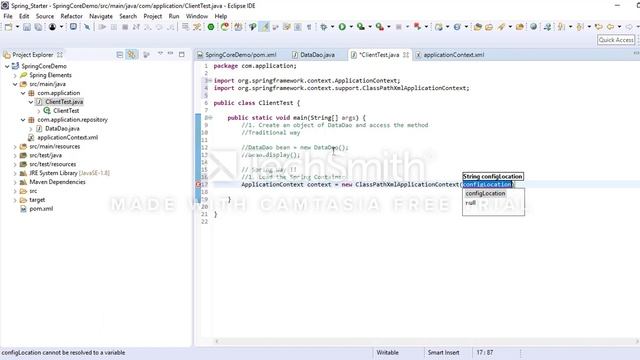This screenshot has width=640, height=360.
Task: Open the Debug button dropdown arrow
Action: coord(332,27)
